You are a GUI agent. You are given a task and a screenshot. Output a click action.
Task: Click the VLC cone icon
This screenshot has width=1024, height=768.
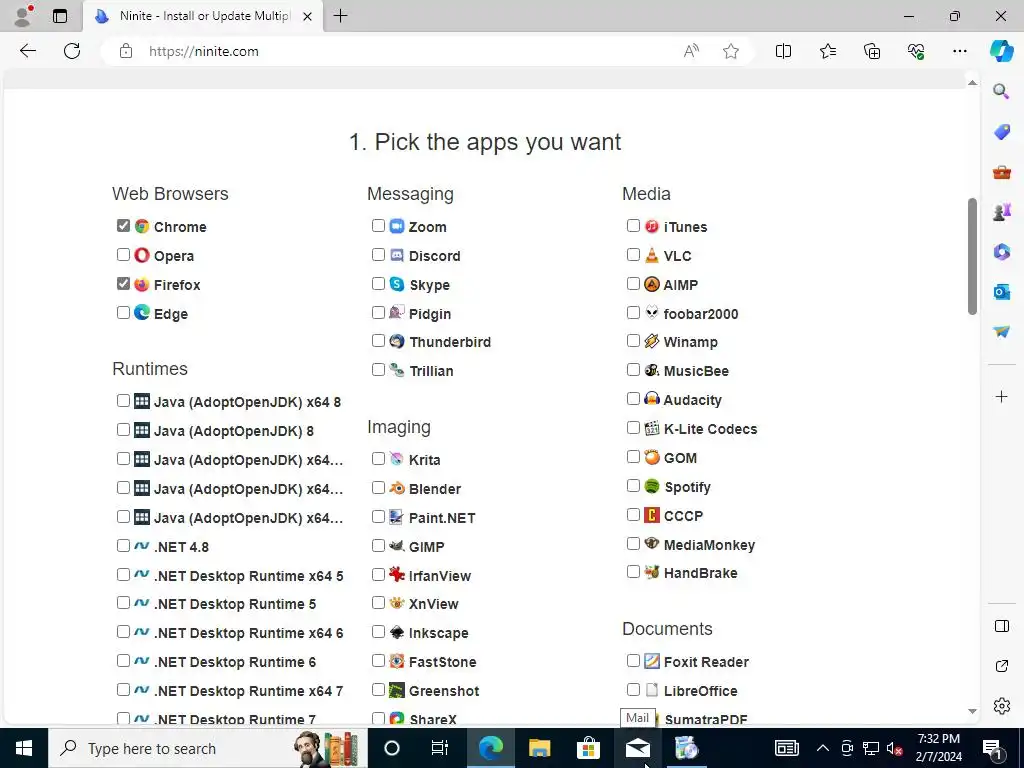pos(652,255)
